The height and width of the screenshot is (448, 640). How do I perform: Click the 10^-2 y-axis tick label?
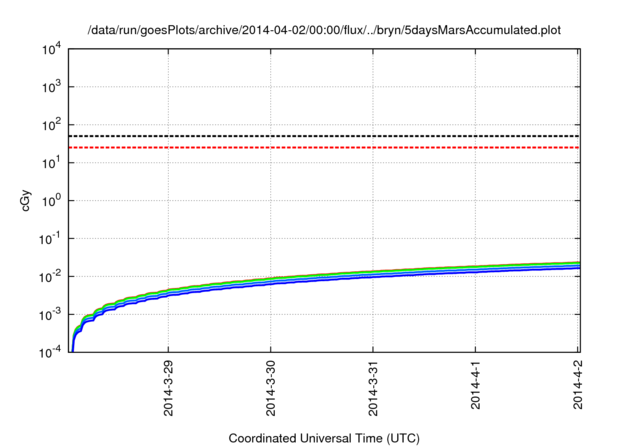click(x=50, y=277)
